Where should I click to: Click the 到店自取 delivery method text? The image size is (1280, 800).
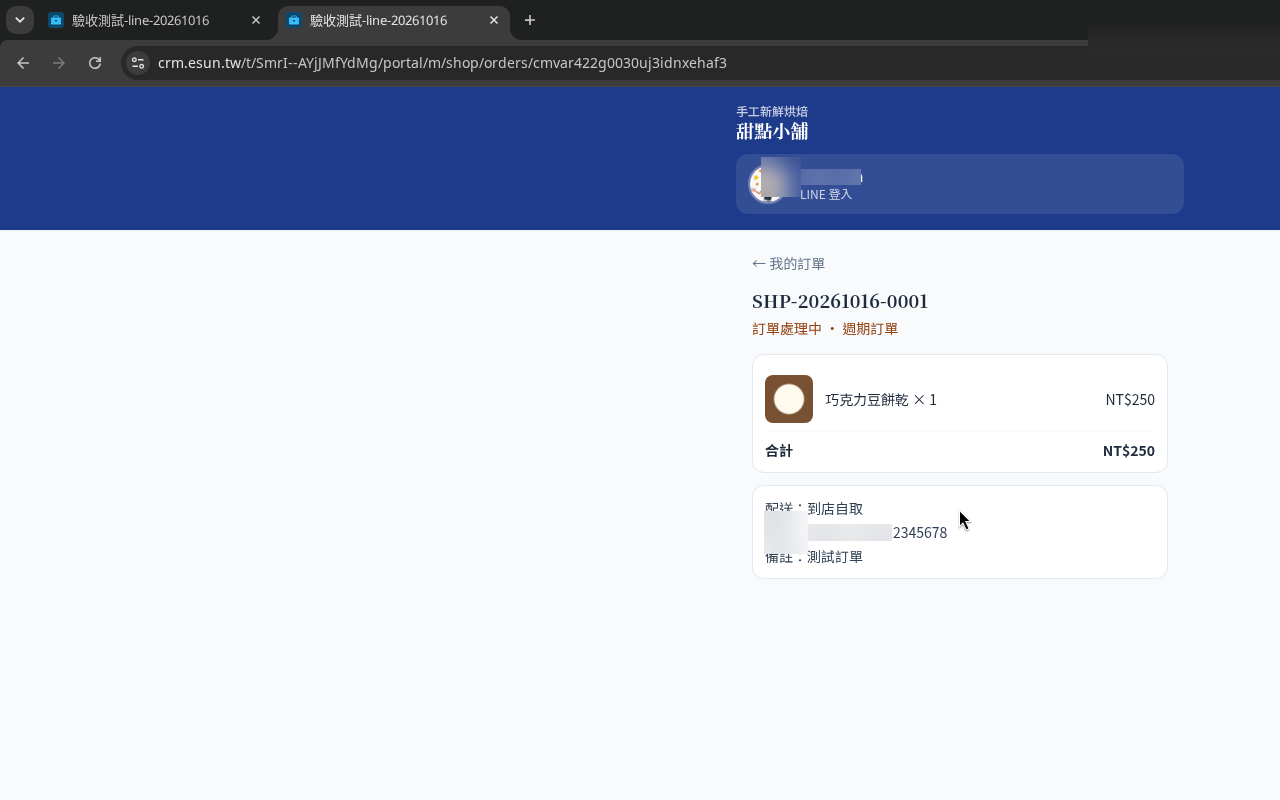click(x=835, y=509)
